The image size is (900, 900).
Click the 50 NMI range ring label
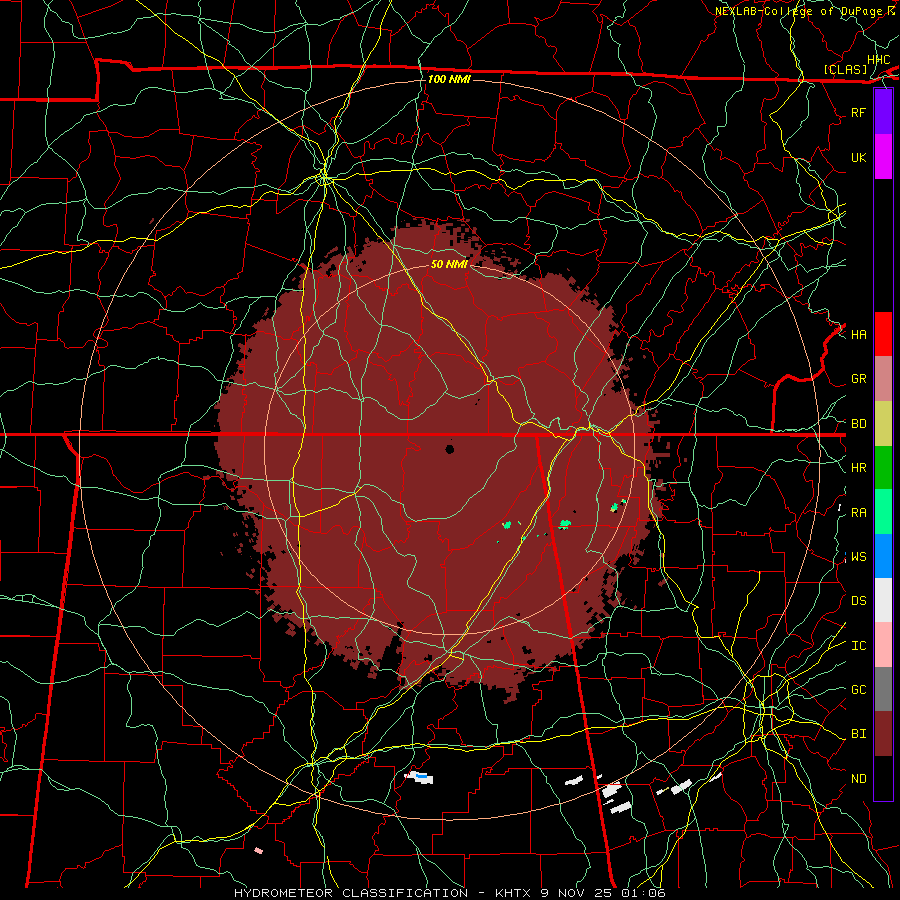[x=449, y=264]
